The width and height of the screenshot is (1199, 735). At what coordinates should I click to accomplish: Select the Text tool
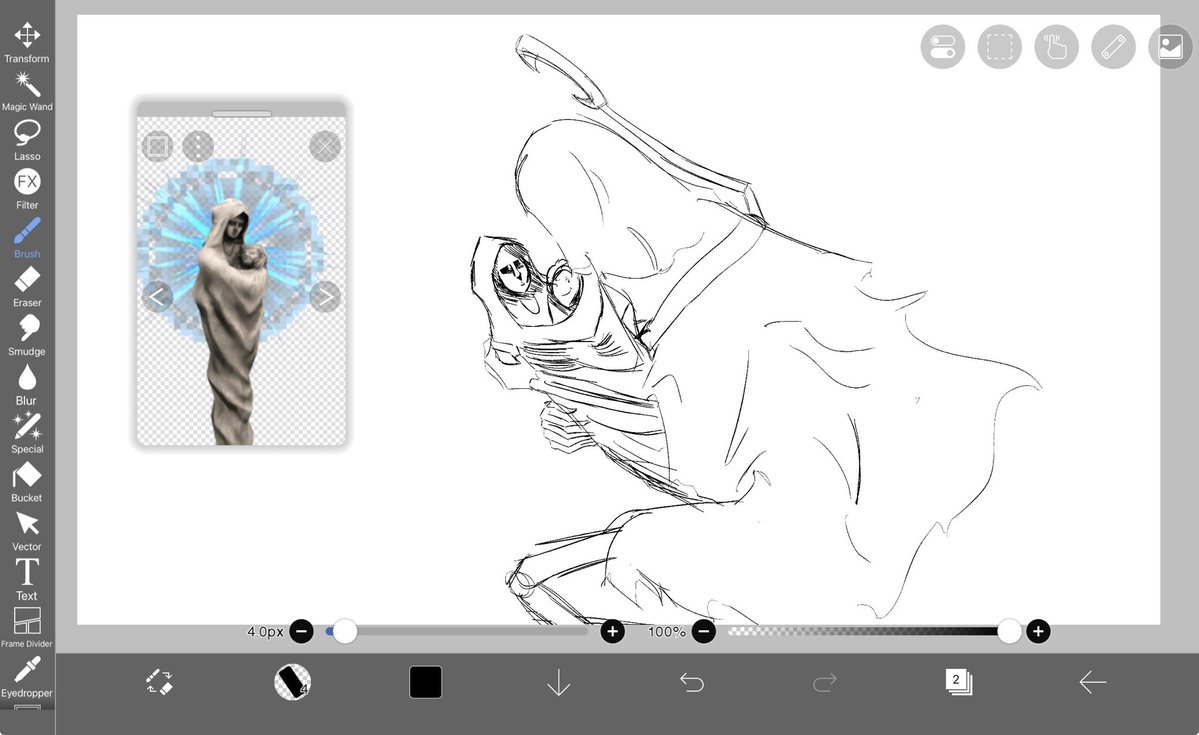tap(26, 574)
